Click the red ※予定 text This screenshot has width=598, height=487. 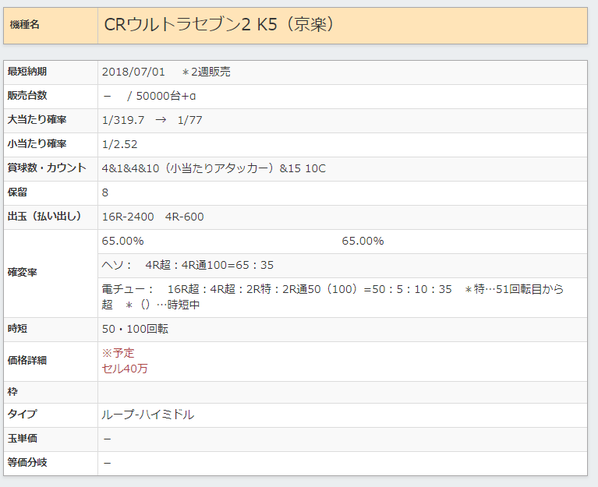[x=118, y=353]
